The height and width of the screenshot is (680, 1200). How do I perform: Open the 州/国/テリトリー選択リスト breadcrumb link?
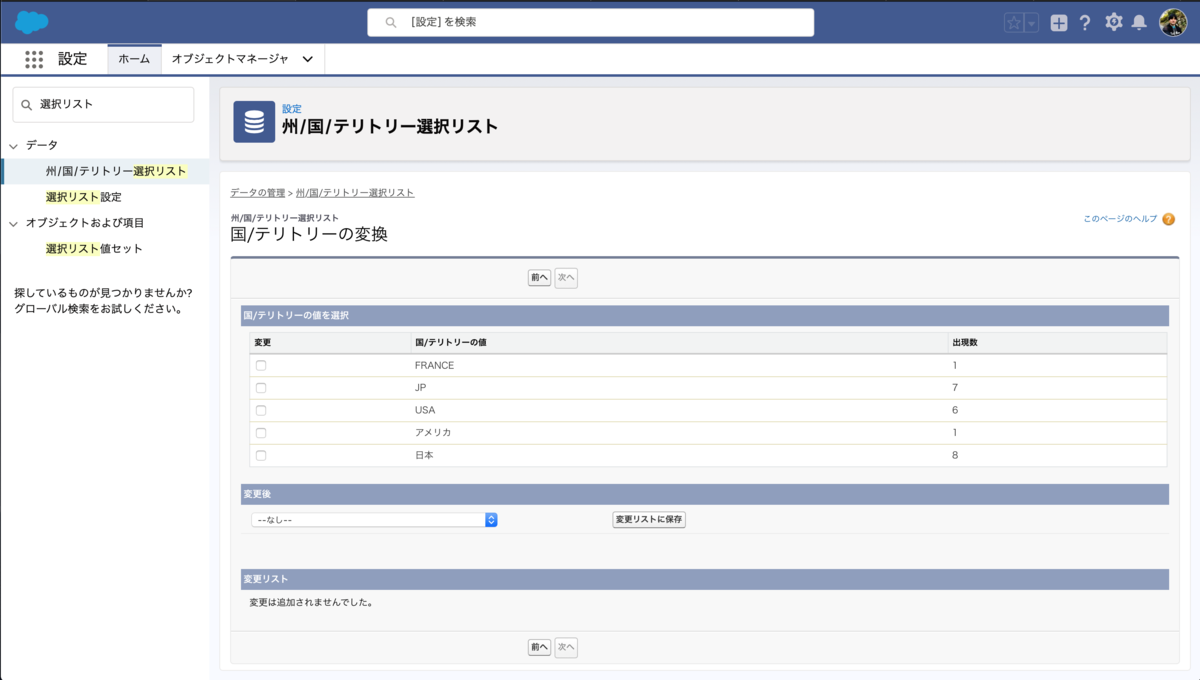355,192
